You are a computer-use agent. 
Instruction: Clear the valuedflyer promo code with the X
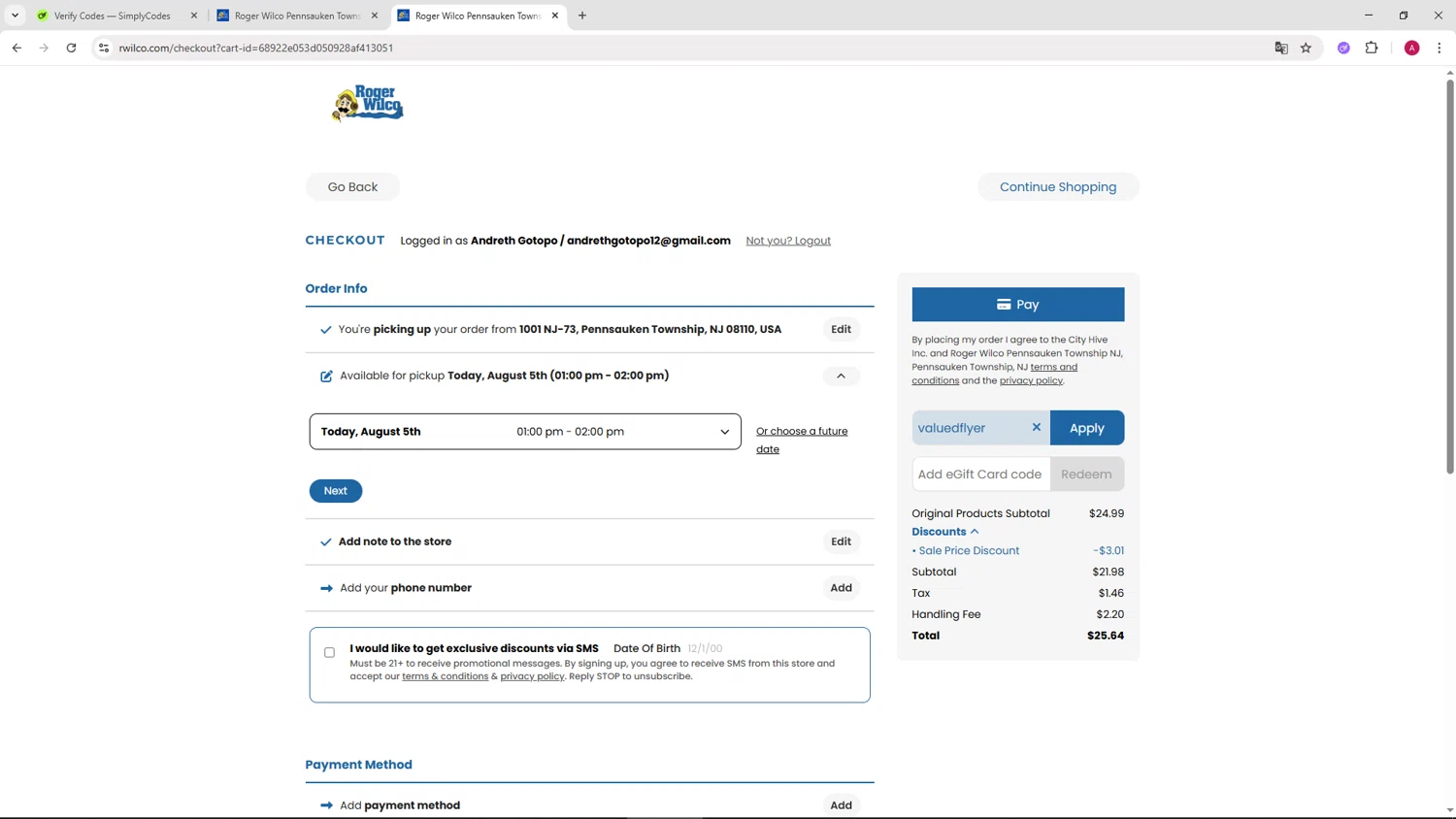pos(1036,427)
